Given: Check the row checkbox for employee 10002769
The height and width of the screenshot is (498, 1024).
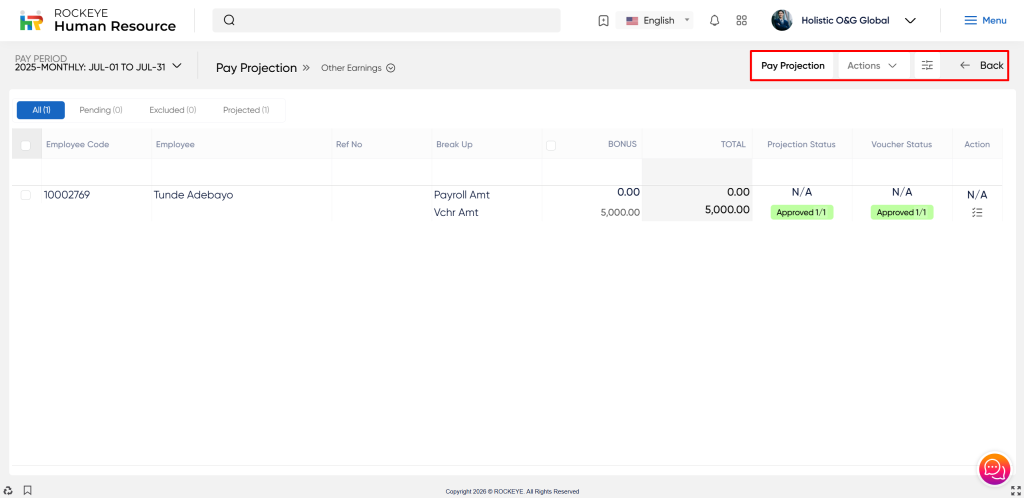Looking at the screenshot, I should point(26,195).
